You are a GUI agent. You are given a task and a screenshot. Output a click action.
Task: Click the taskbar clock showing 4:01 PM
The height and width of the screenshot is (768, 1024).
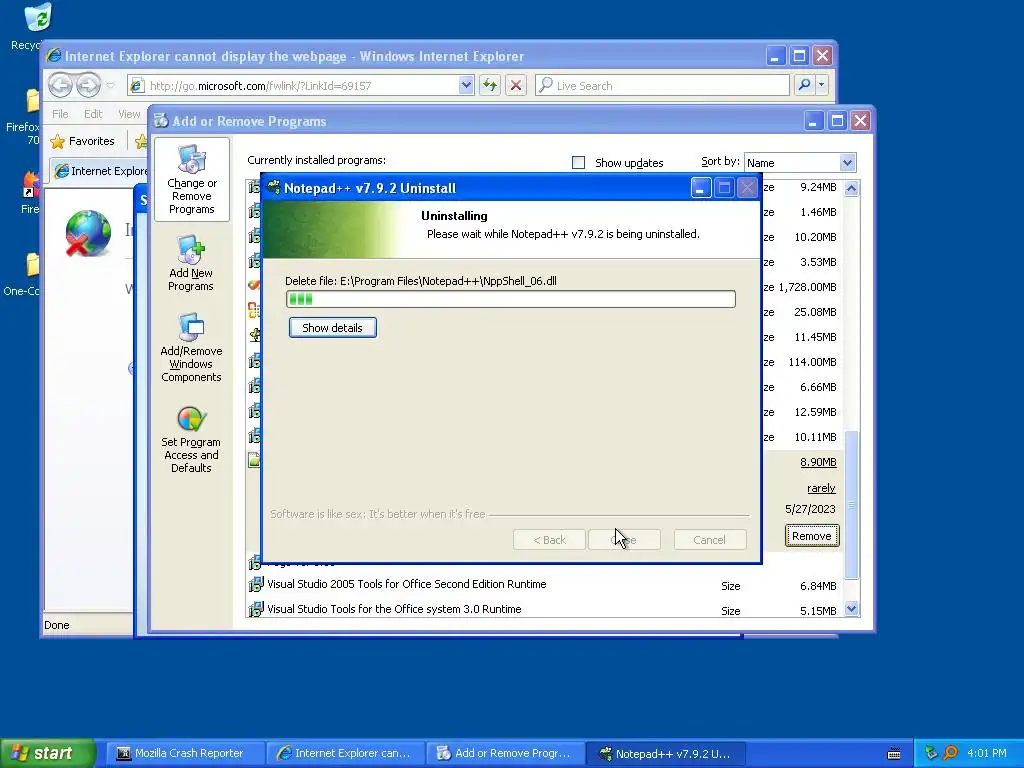tap(987, 753)
